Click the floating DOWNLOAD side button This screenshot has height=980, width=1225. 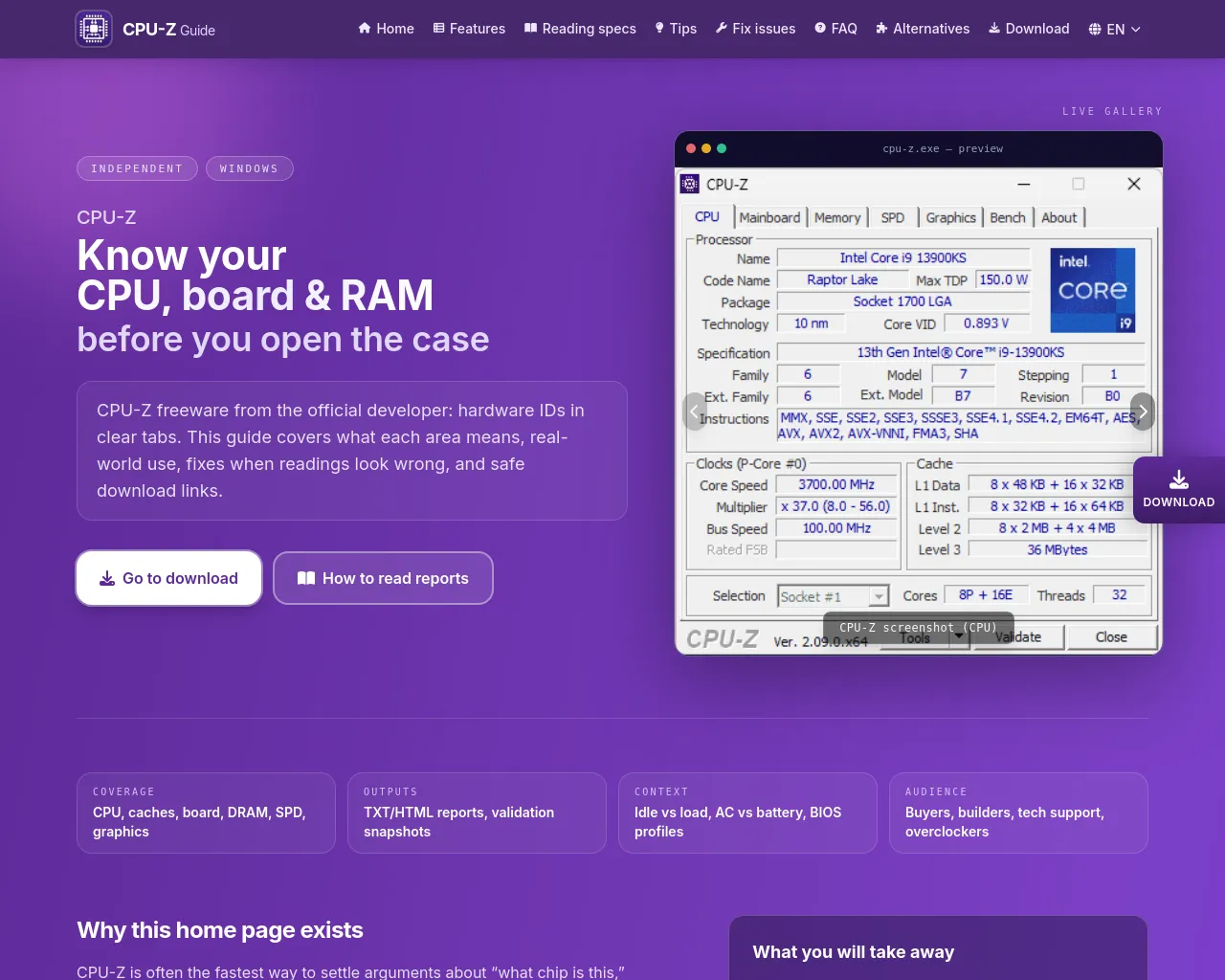(x=1179, y=490)
